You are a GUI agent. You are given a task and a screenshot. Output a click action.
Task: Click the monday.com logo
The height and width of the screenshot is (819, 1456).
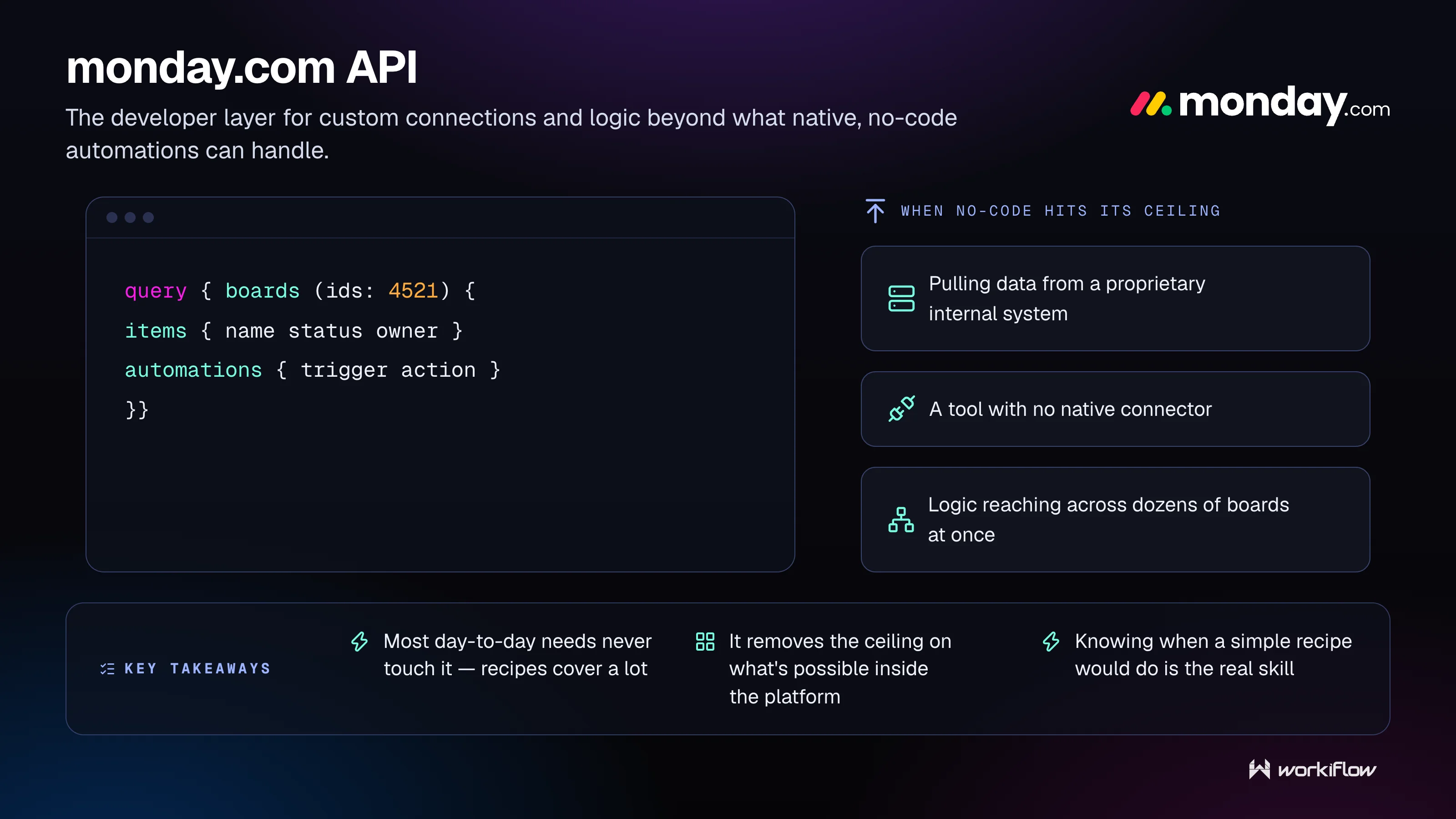pyautogui.click(x=1260, y=105)
